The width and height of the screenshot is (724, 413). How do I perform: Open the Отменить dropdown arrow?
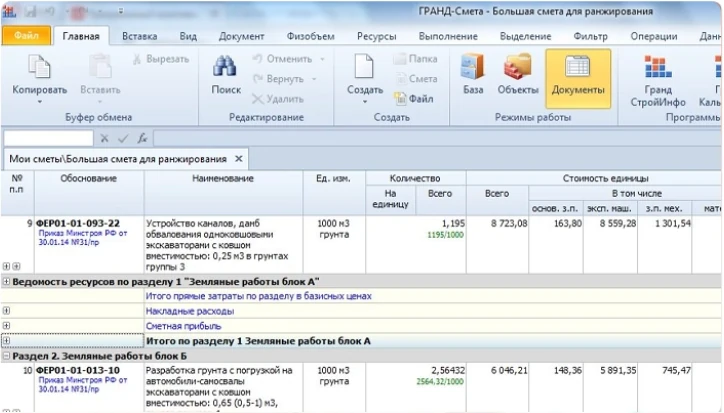coord(322,59)
